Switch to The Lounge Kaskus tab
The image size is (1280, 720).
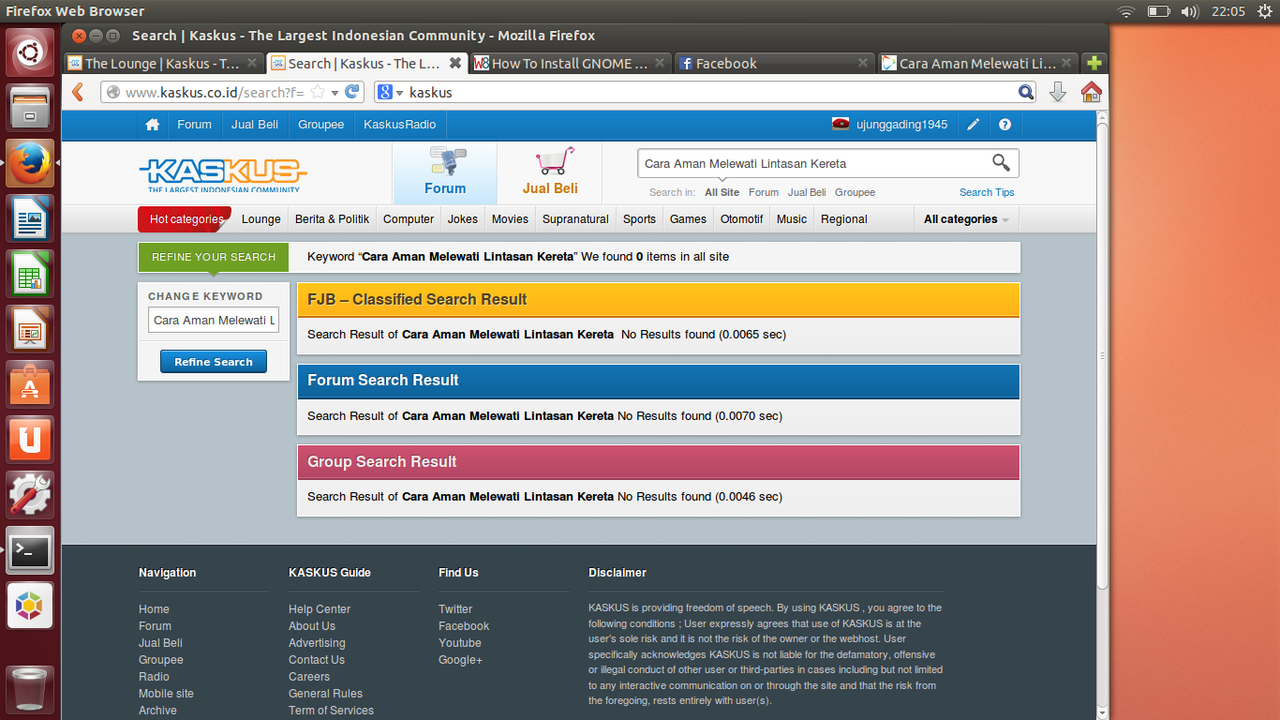(x=163, y=63)
